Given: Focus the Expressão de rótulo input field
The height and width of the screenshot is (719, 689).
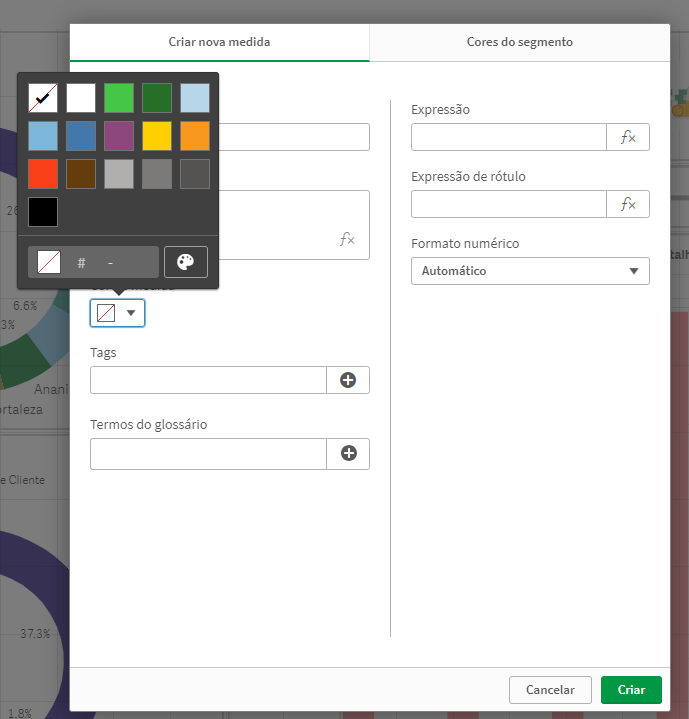Looking at the screenshot, I should point(509,204).
